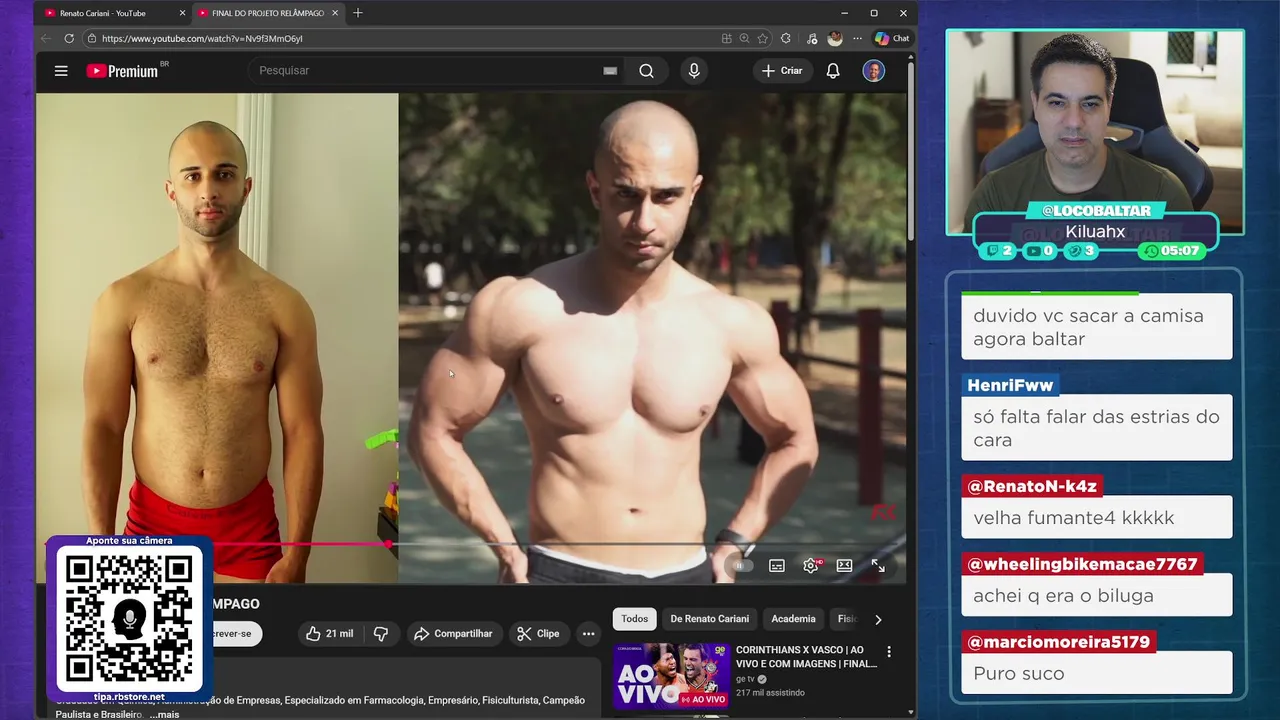Viewport: 1280px width, 720px height.
Task: Click the tipa.rbstore.net QR code
Action: tap(129, 617)
